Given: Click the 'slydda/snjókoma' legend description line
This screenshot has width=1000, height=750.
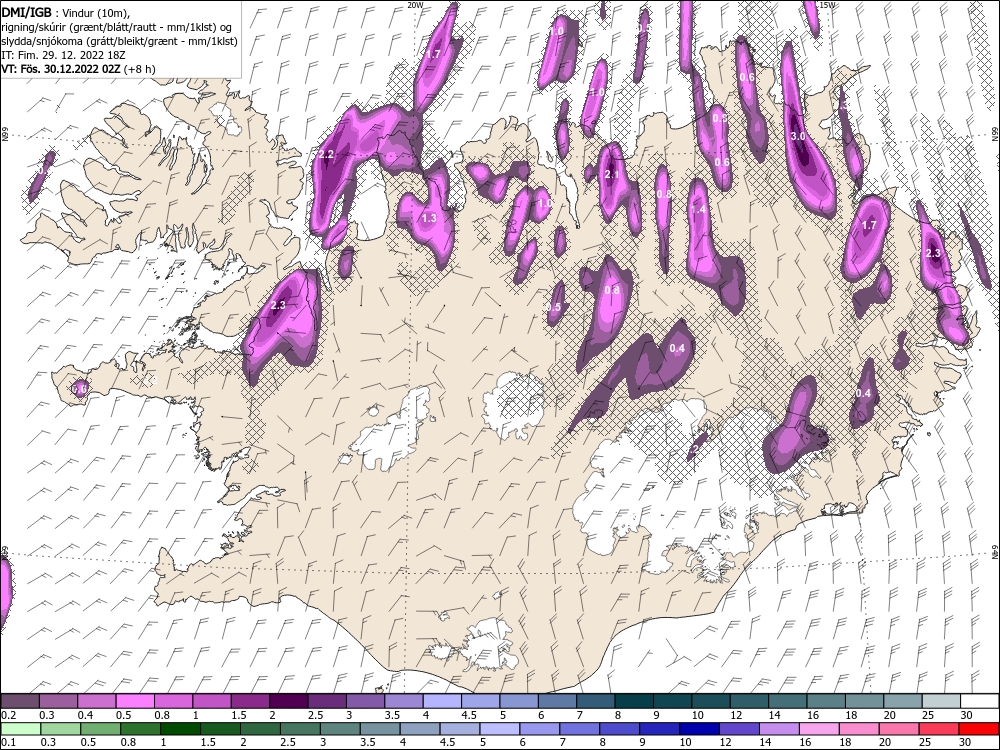Looking at the screenshot, I should tap(119, 41).
